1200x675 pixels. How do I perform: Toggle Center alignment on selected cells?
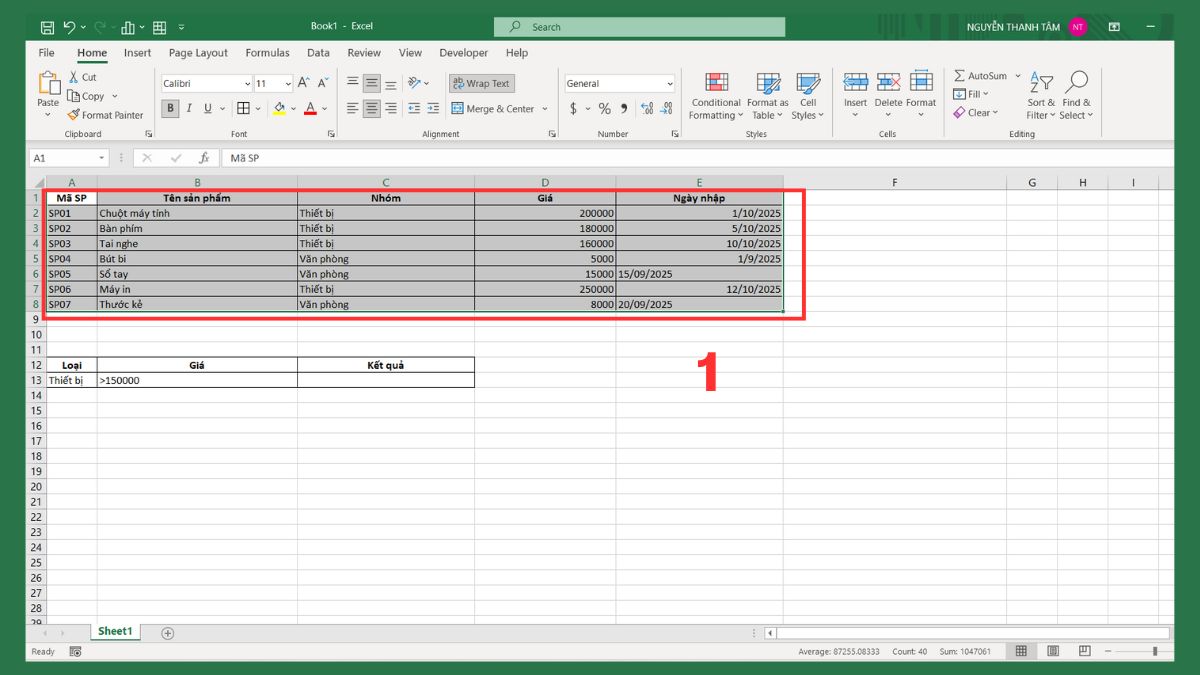(x=370, y=107)
